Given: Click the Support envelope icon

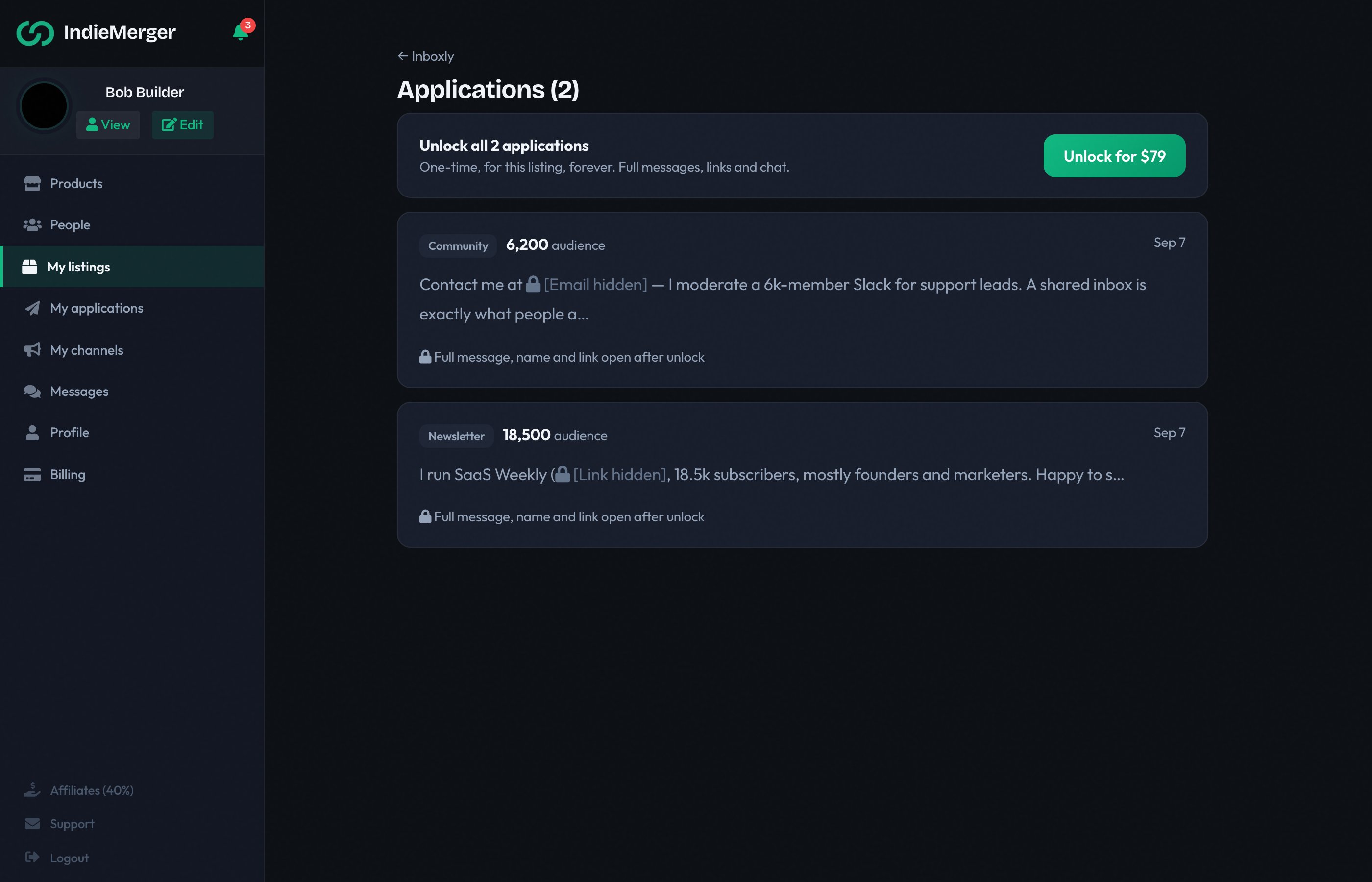Looking at the screenshot, I should tap(32, 824).
